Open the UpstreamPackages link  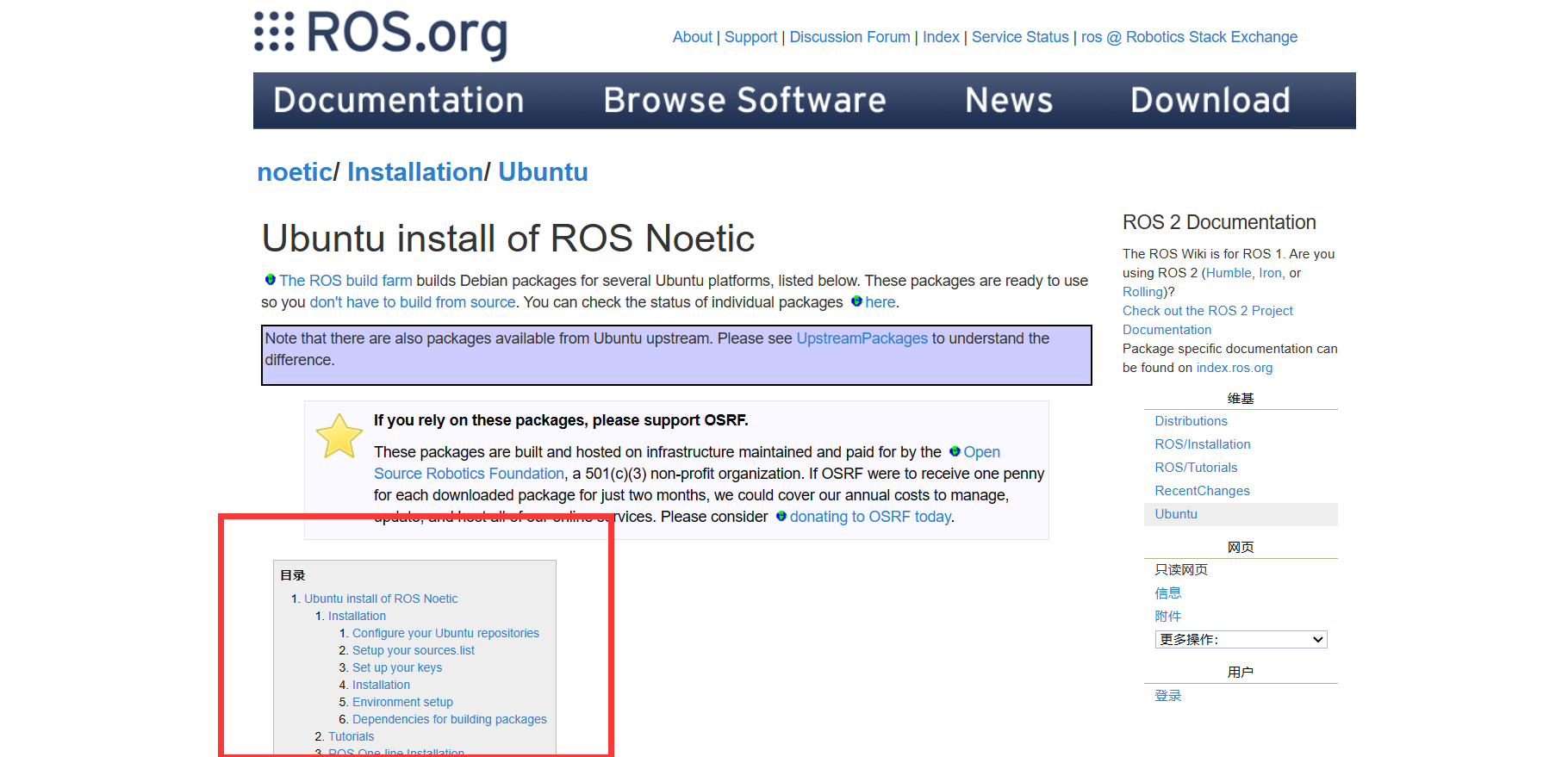click(x=862, y=338)
